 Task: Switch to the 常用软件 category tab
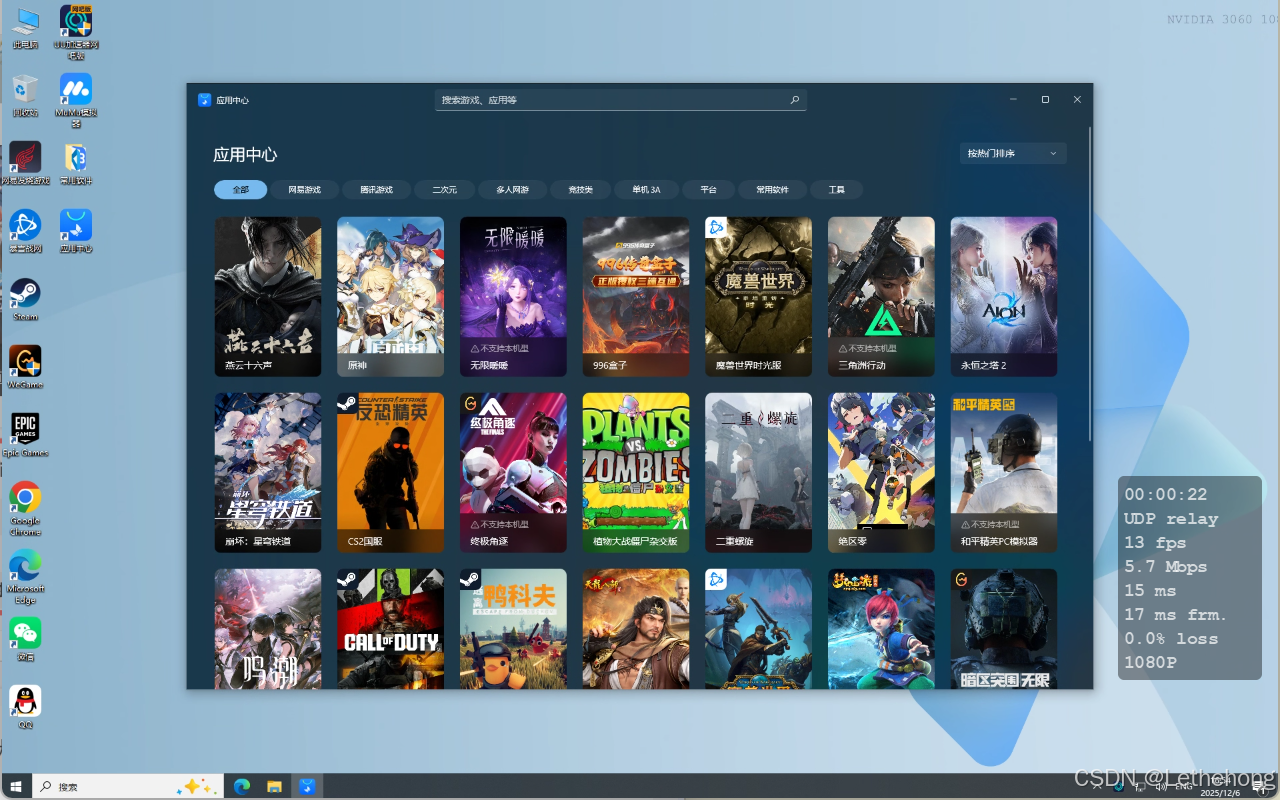(x=772, y=190)
